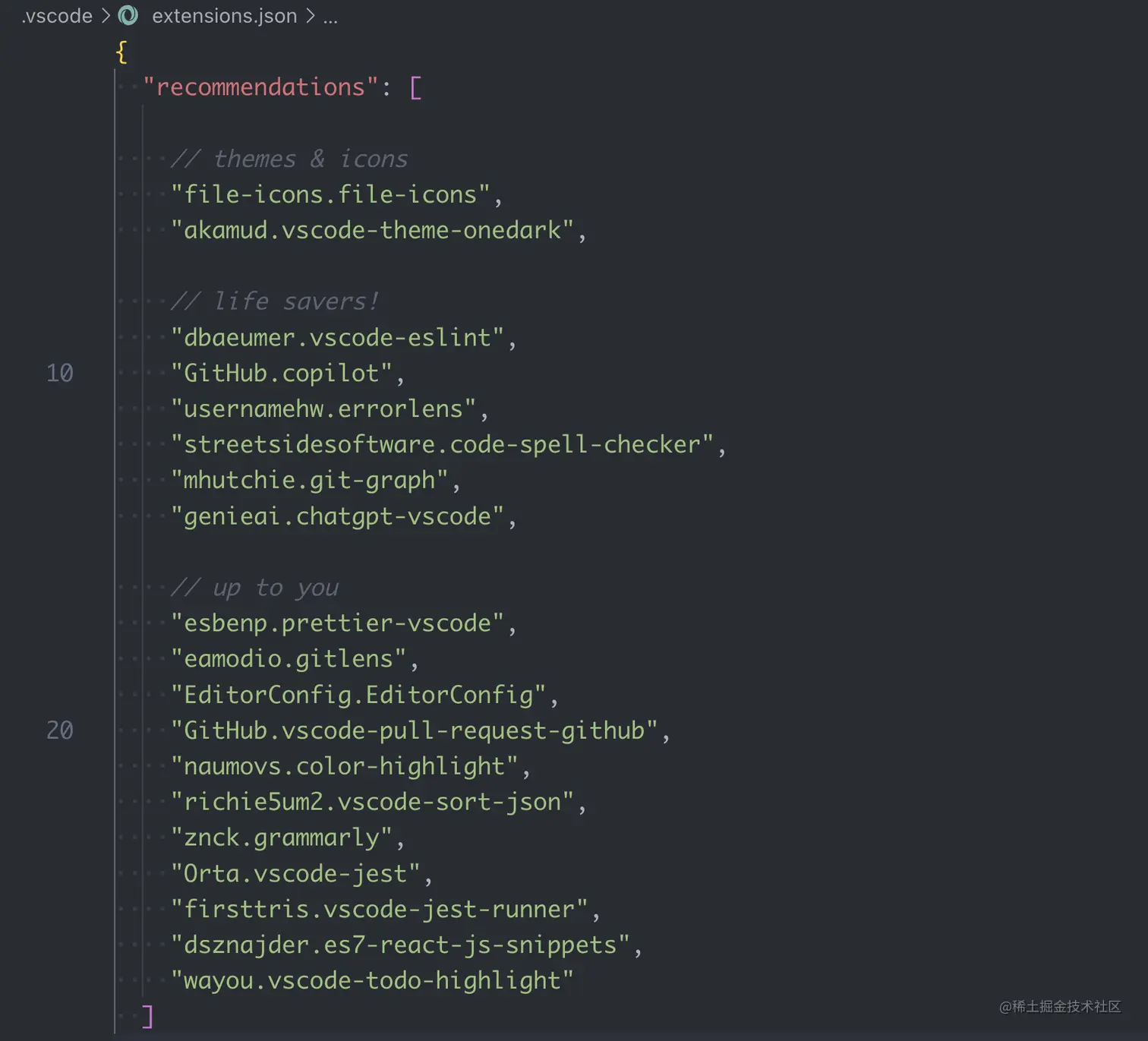Click the "// themes & icons" comment
Screen dimensions: 1148x1041
tap(289, 159)
